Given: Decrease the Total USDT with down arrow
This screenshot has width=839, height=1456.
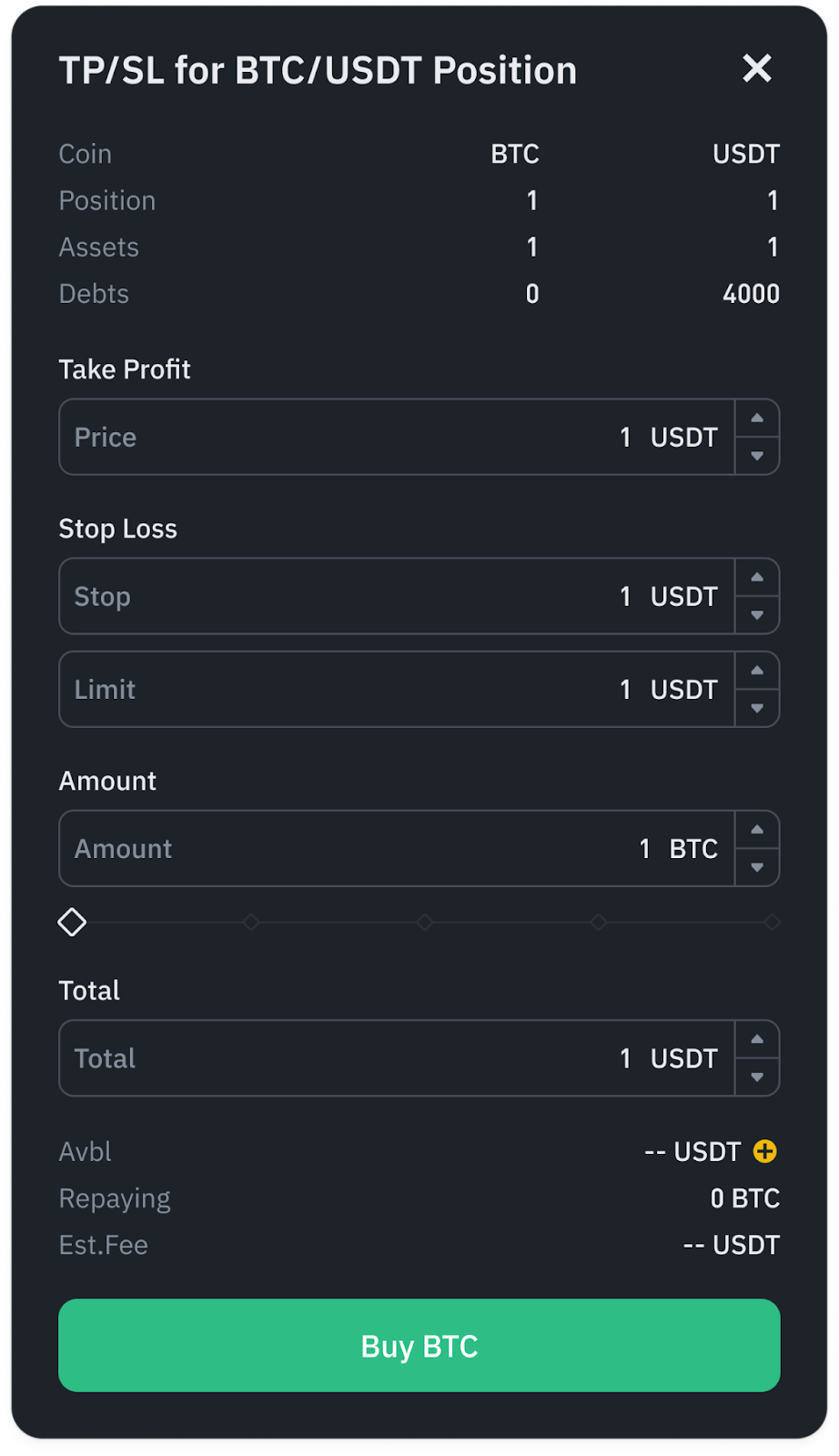Looking at the screenshot, I should [x=757, y=1077].
